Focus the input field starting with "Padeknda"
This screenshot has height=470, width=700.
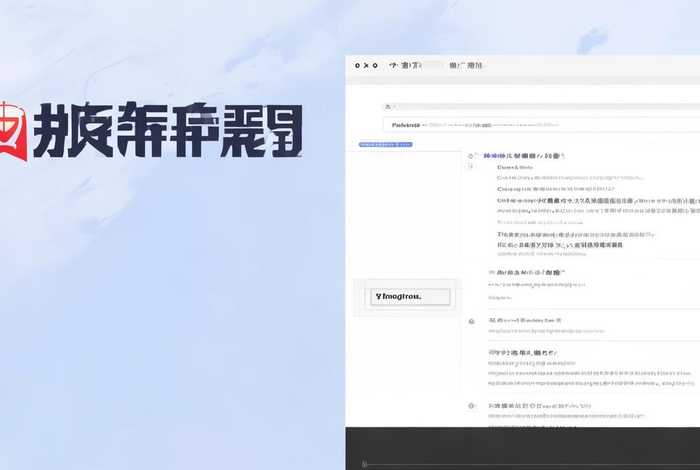tap(541, 125)
